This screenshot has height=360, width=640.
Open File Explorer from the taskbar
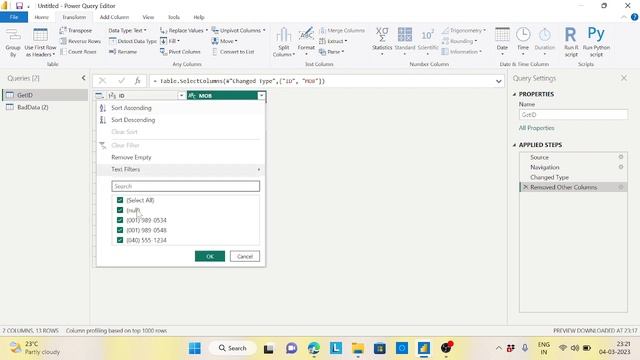coord(358,348)
